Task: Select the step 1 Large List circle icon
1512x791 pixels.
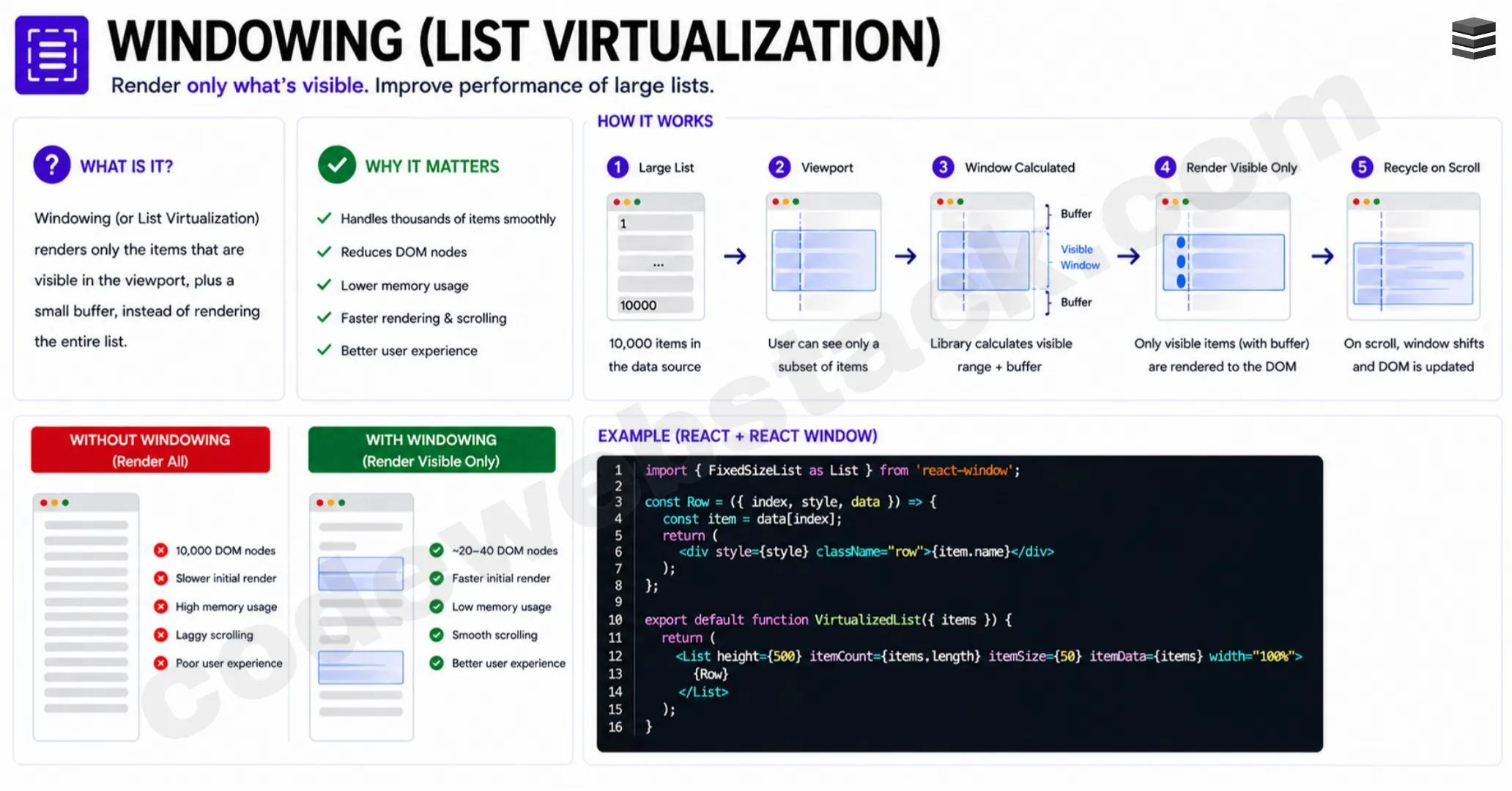Action: (618, 167)
